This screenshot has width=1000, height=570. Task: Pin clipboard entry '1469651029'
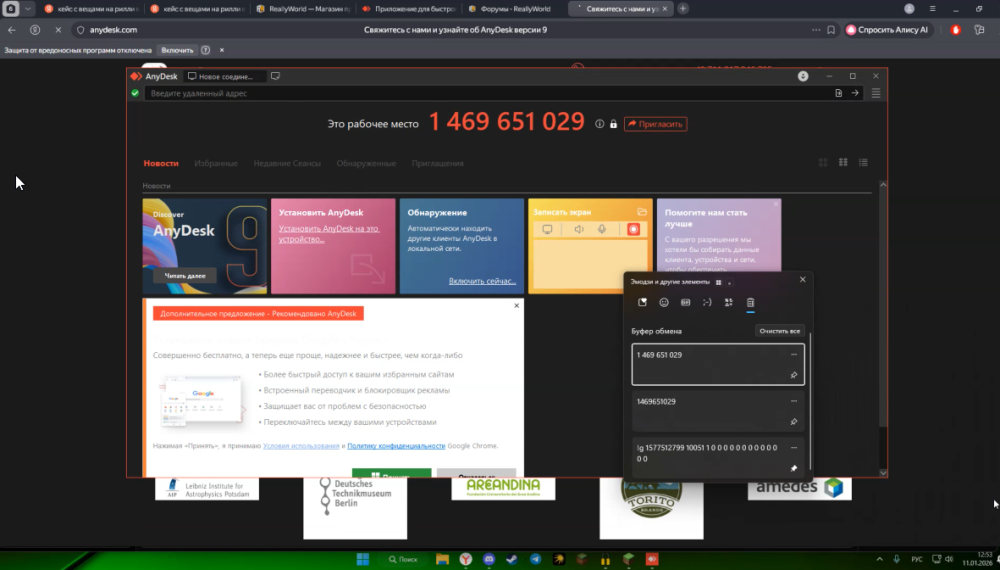point(794,421)
